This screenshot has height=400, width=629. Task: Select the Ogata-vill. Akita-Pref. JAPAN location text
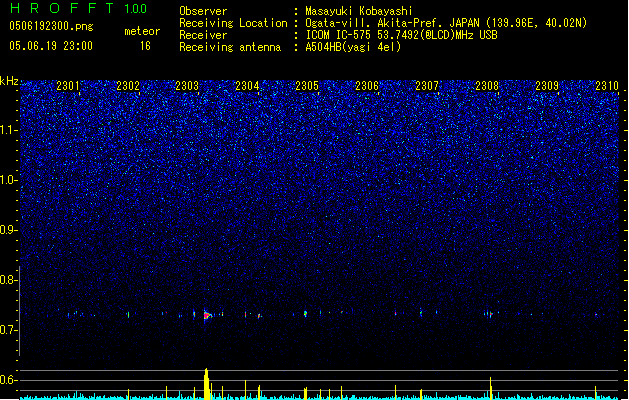[446, 23]
